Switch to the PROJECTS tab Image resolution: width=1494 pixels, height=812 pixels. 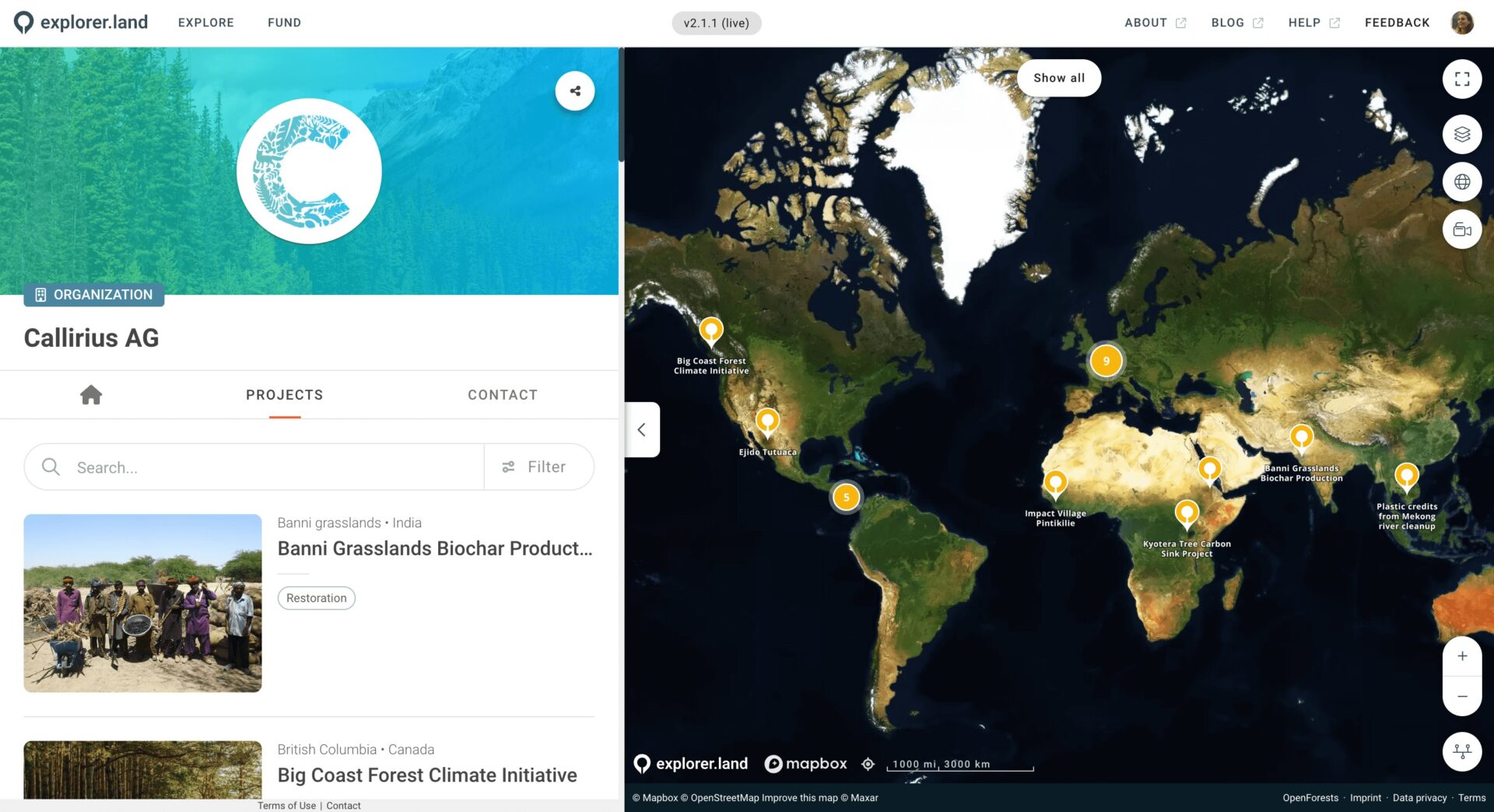point(285,395)
